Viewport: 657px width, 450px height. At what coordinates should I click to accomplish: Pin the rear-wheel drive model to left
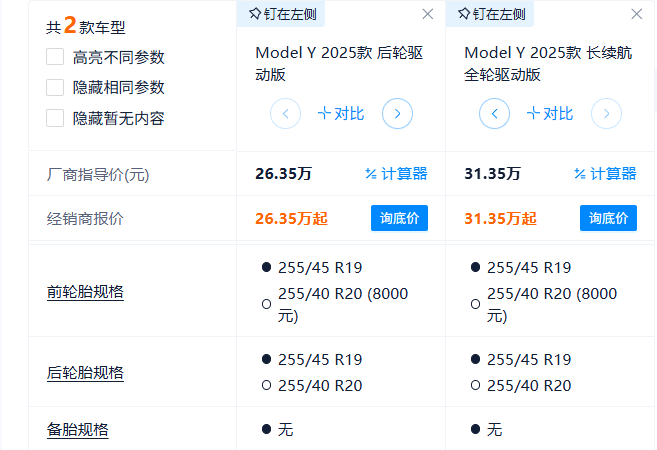pos(282,14)
